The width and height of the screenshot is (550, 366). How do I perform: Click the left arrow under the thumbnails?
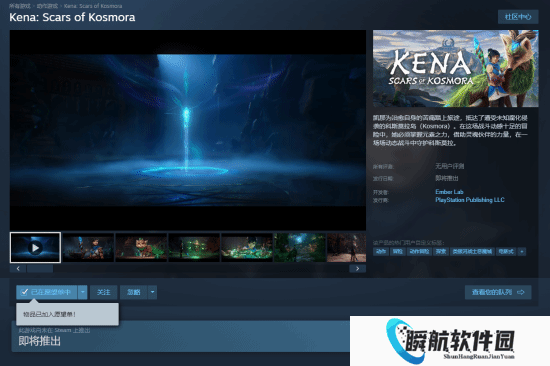click(x=18, y=269)
